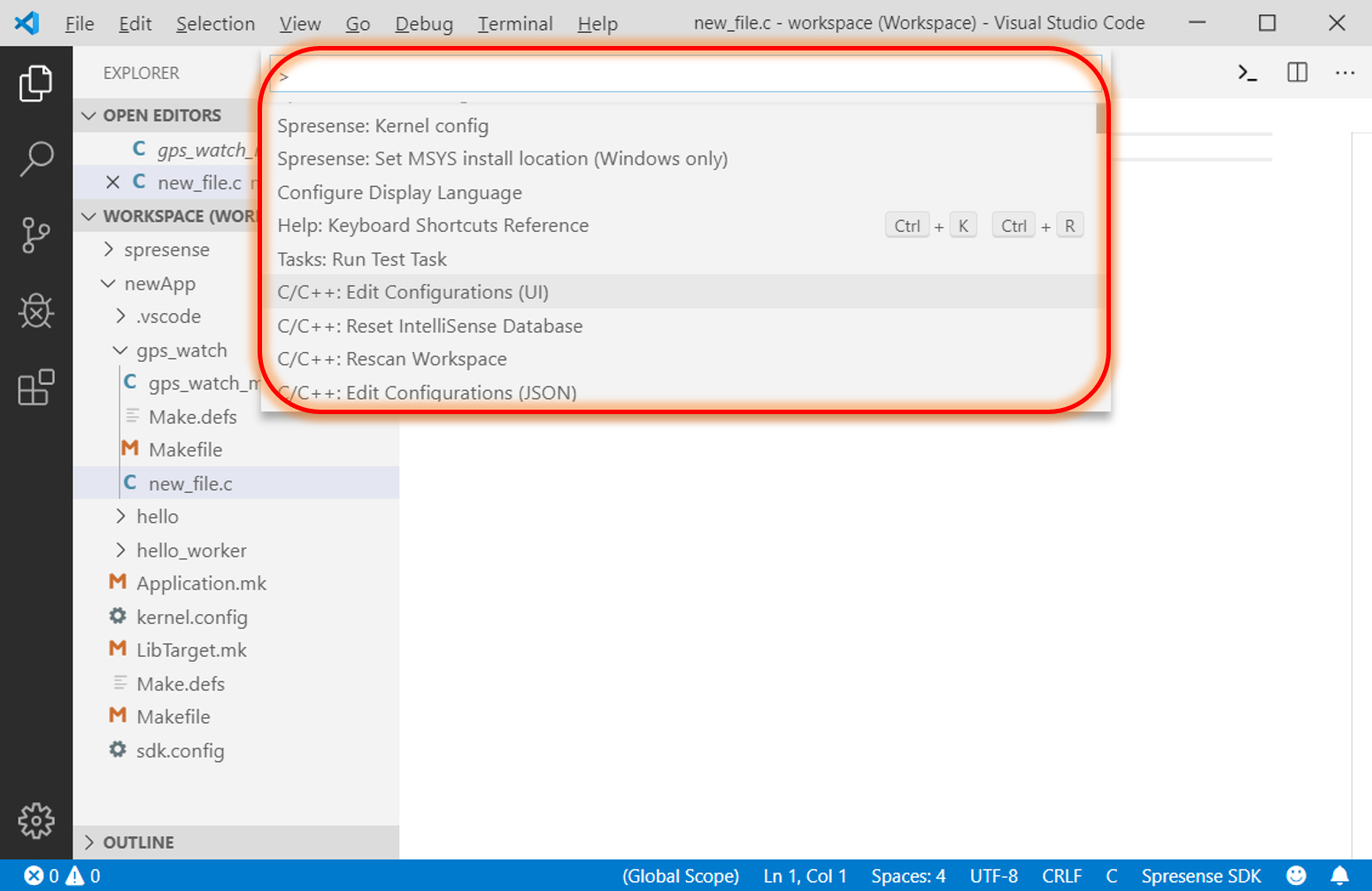This screenshot has width=1372, height=891.
Task: Toggle the integrated terminal panel
Action: coord(1247,73)
